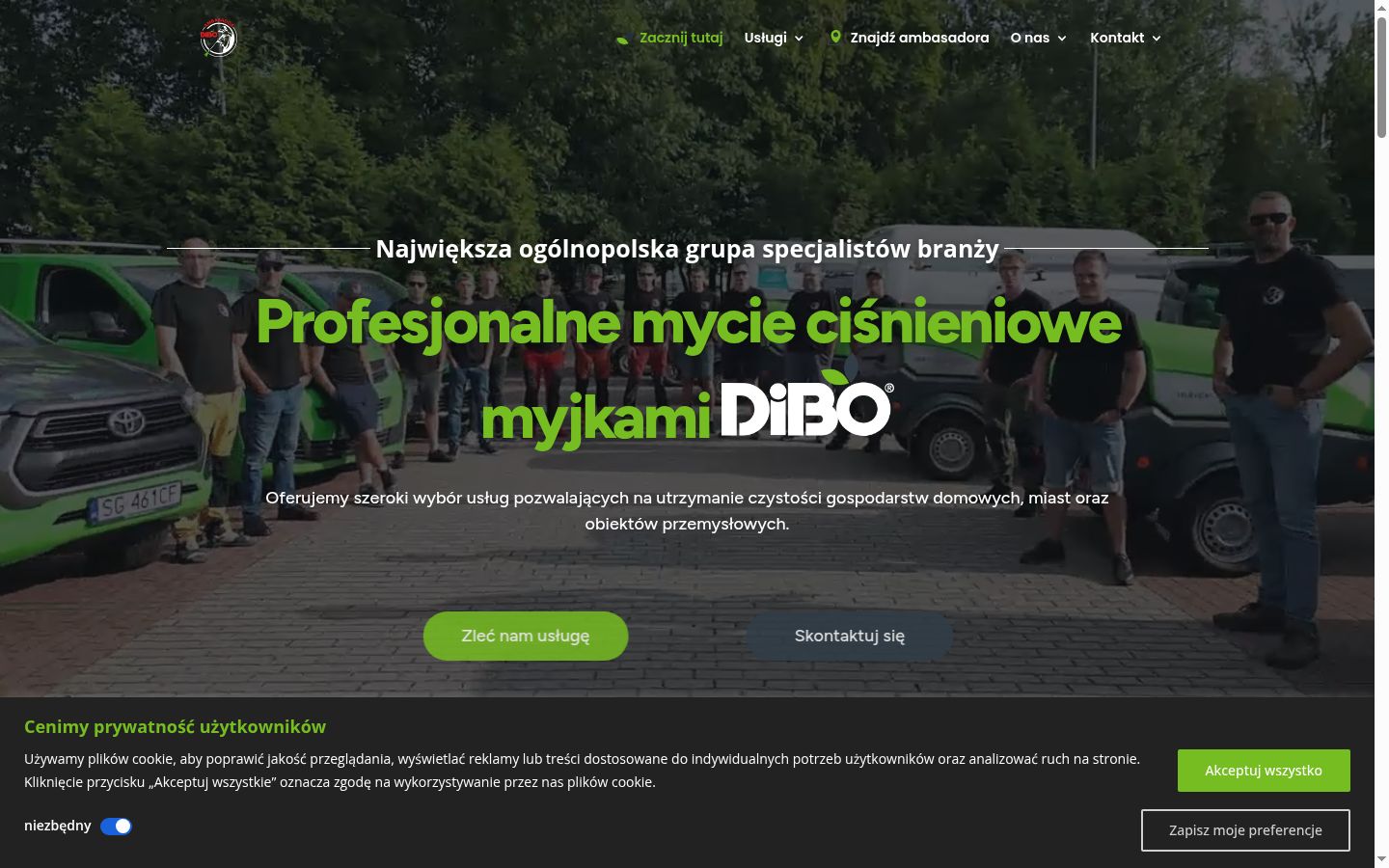Open the Zacznij tutaj menu link
Image resolution: width=1389 pixels, height=868 pixels.
[x=681, y=38]
